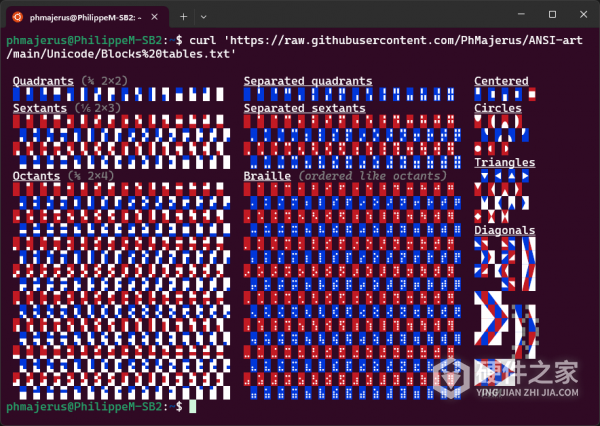Click the Braille heading
Viewport: 600px width, 426px height.
(x=267, y=176)
